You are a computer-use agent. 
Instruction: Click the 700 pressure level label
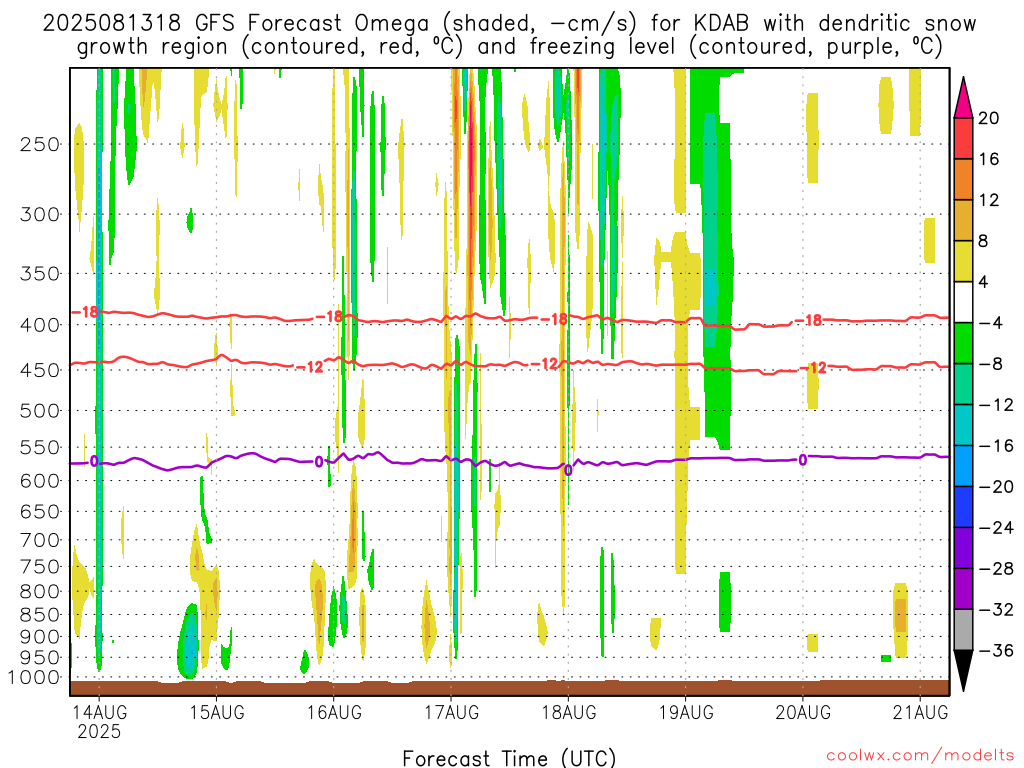[40, 540]
